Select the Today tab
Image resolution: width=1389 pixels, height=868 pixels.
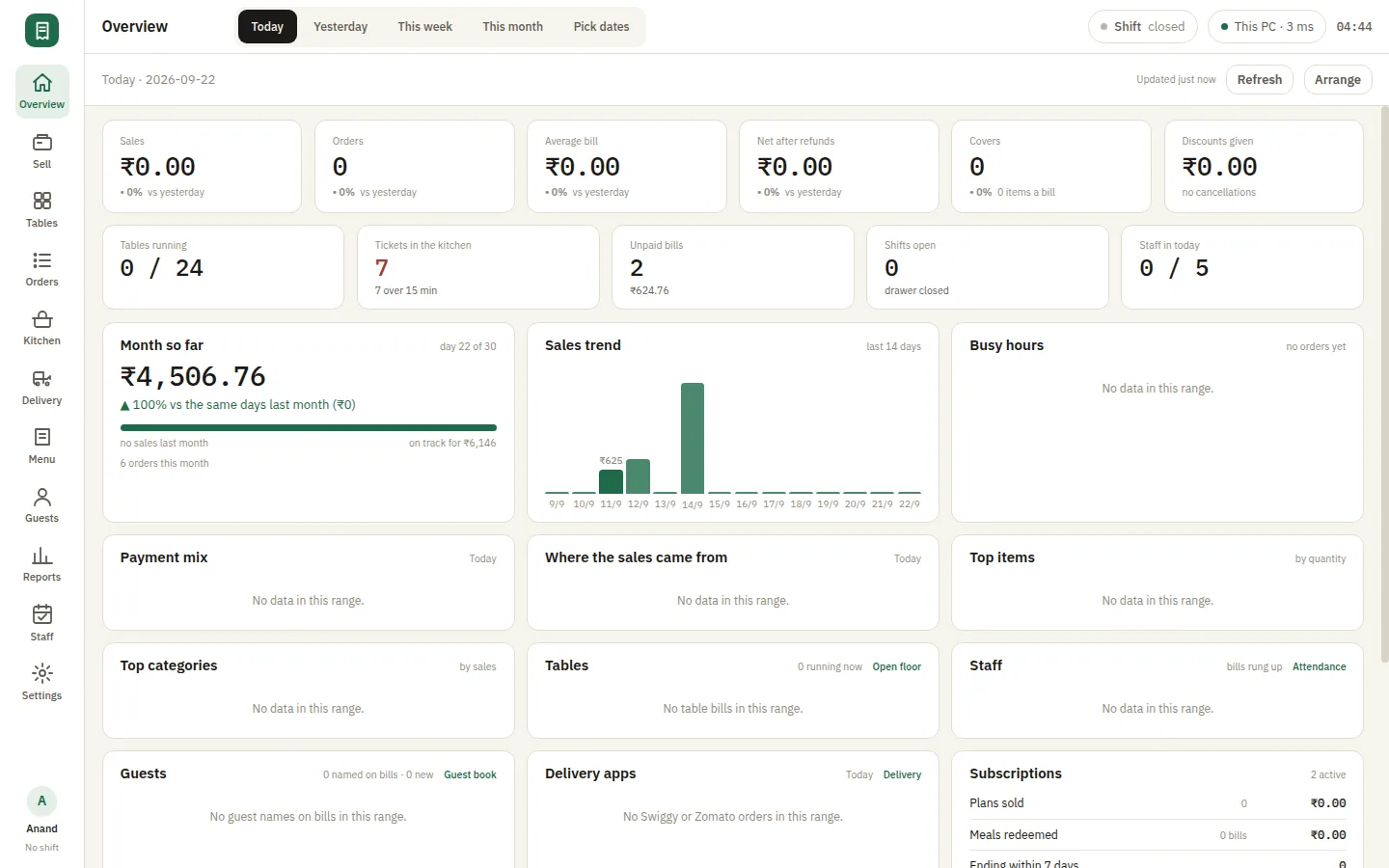click(x=267, y=27)
